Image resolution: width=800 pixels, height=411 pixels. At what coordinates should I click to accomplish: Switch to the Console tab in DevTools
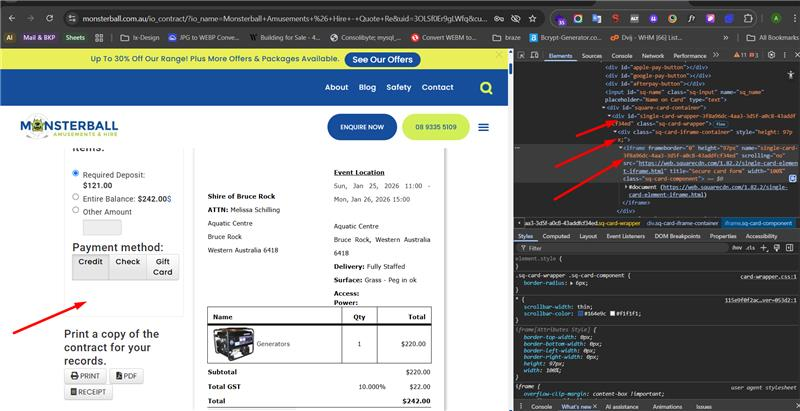click(622, 55)
